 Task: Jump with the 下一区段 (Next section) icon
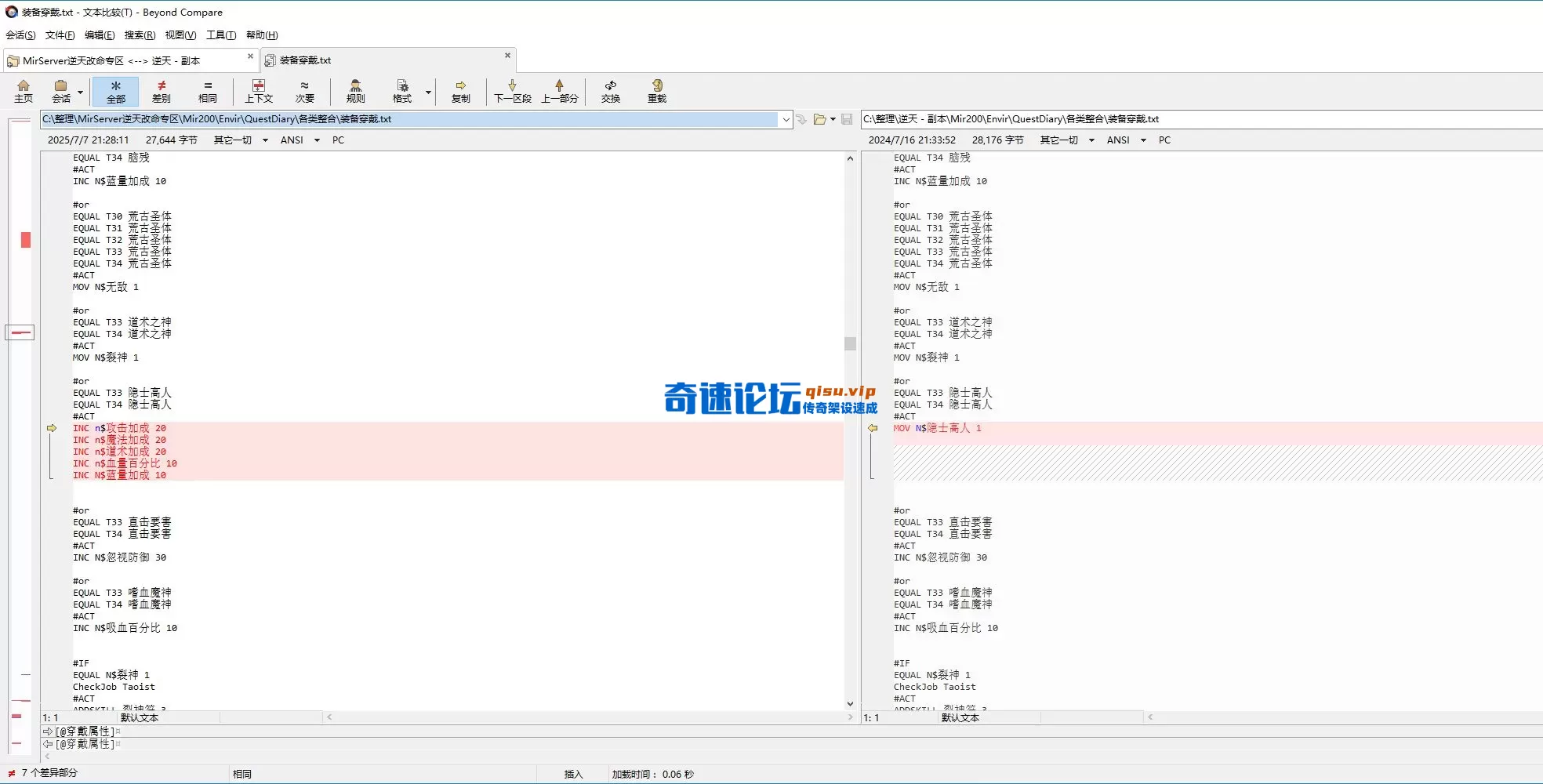click(x=512, y=90)
